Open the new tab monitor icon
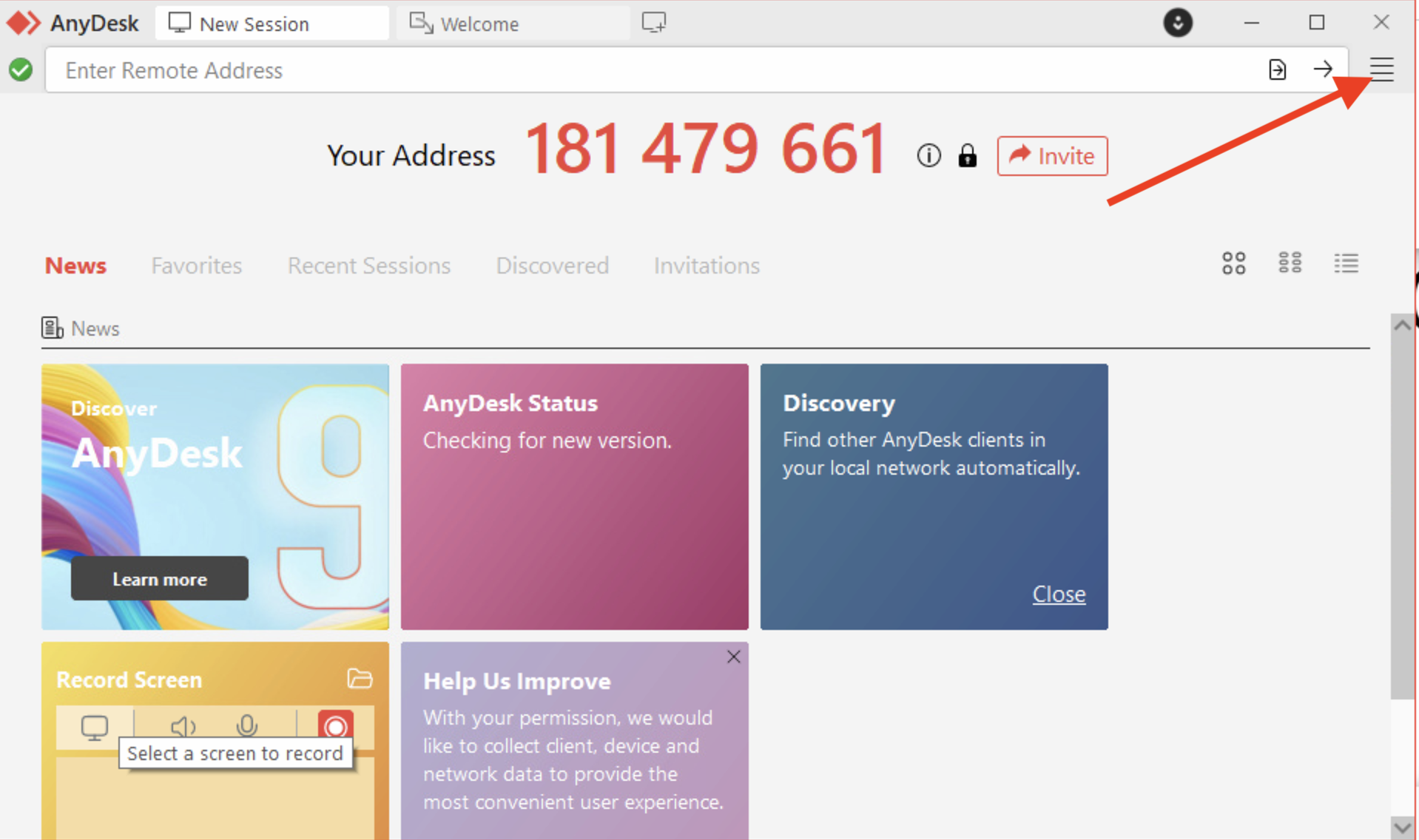 point(653,23)
